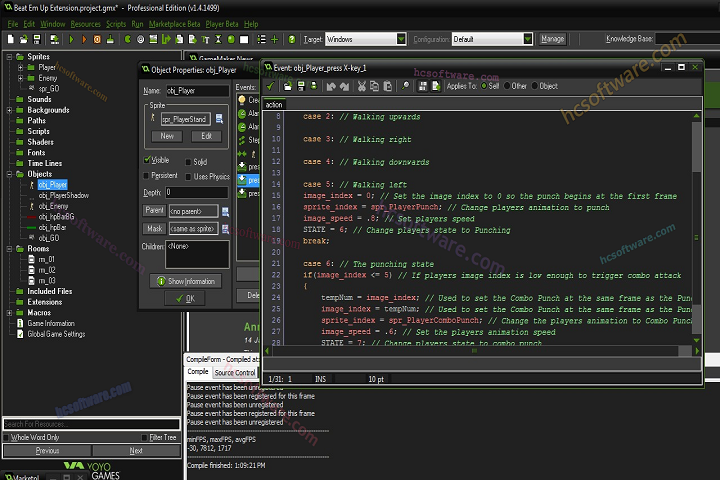Create an object with the green ball icon
Viewport: 720px width, 480px height.
point(231,40)
